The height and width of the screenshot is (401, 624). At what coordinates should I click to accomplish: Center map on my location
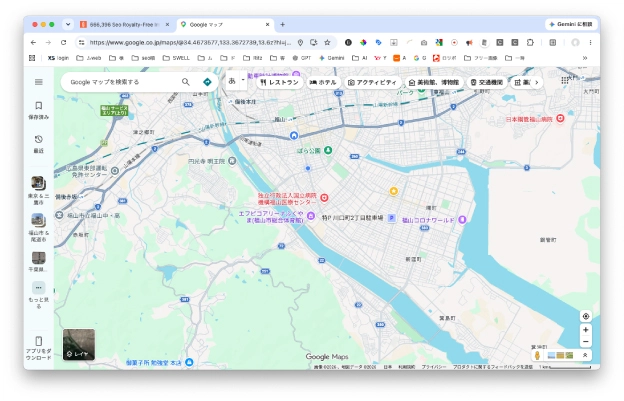click(x=585, y=316)
